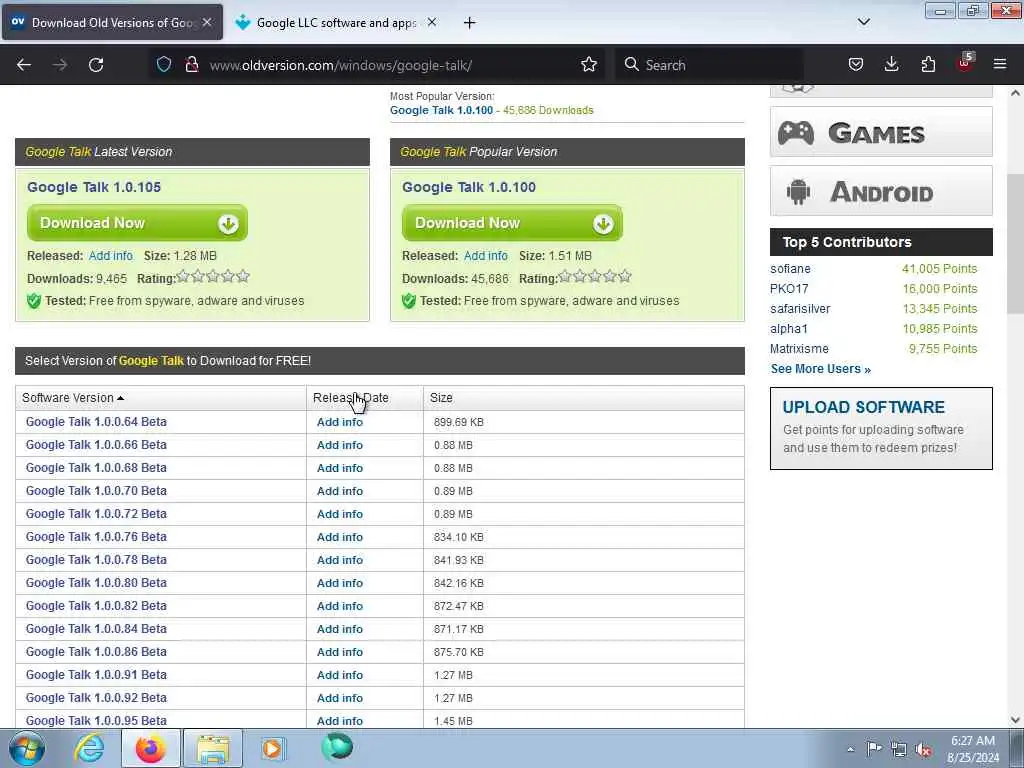Expand the list all tabs chevron
This screenshot has width=1024, height=768.
[x=863, y=22]
